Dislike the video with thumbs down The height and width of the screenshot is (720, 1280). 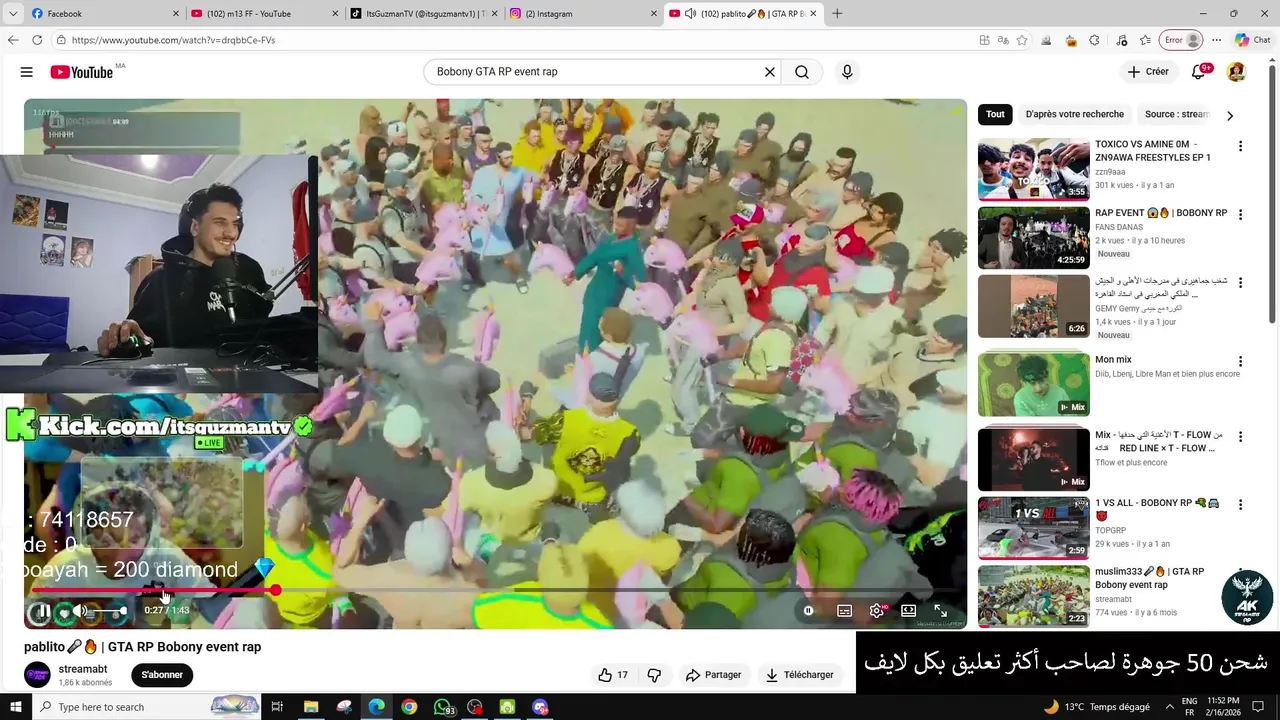654,675
